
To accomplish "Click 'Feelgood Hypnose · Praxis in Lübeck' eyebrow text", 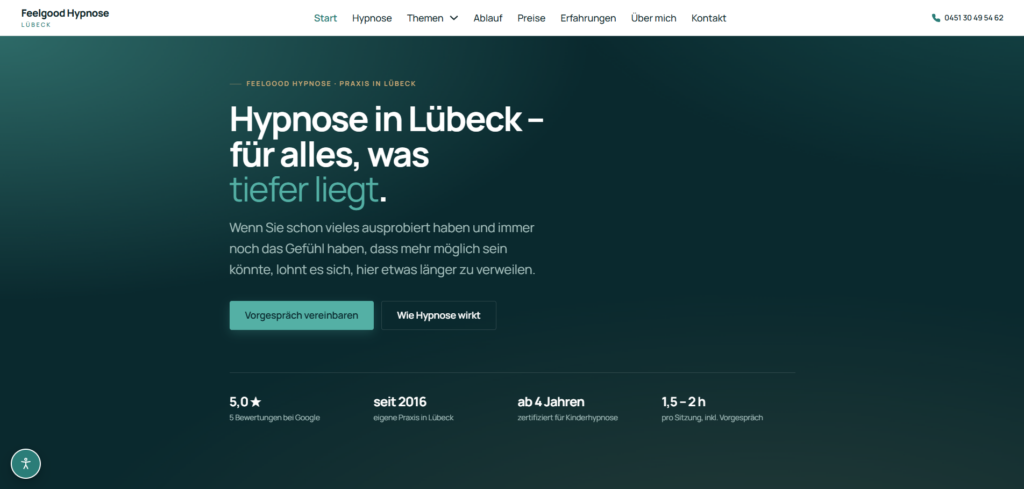I will point(331,84).
